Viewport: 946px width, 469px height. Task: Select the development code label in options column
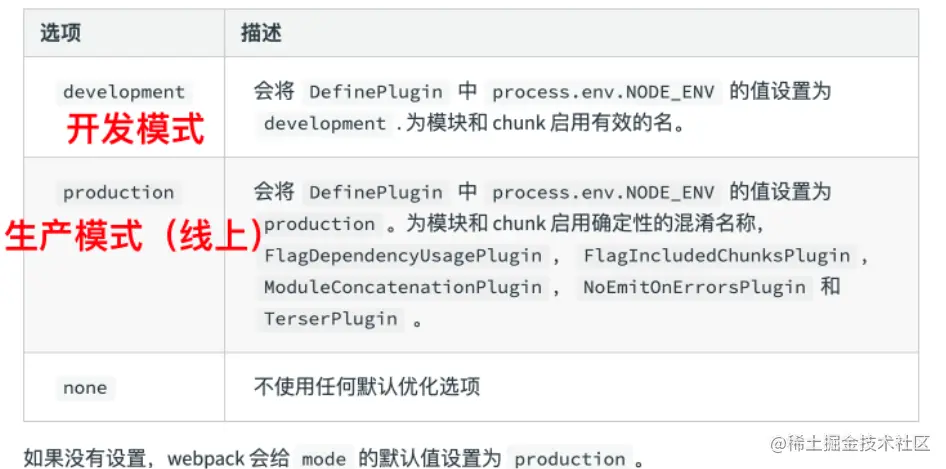tap(124, 92)
